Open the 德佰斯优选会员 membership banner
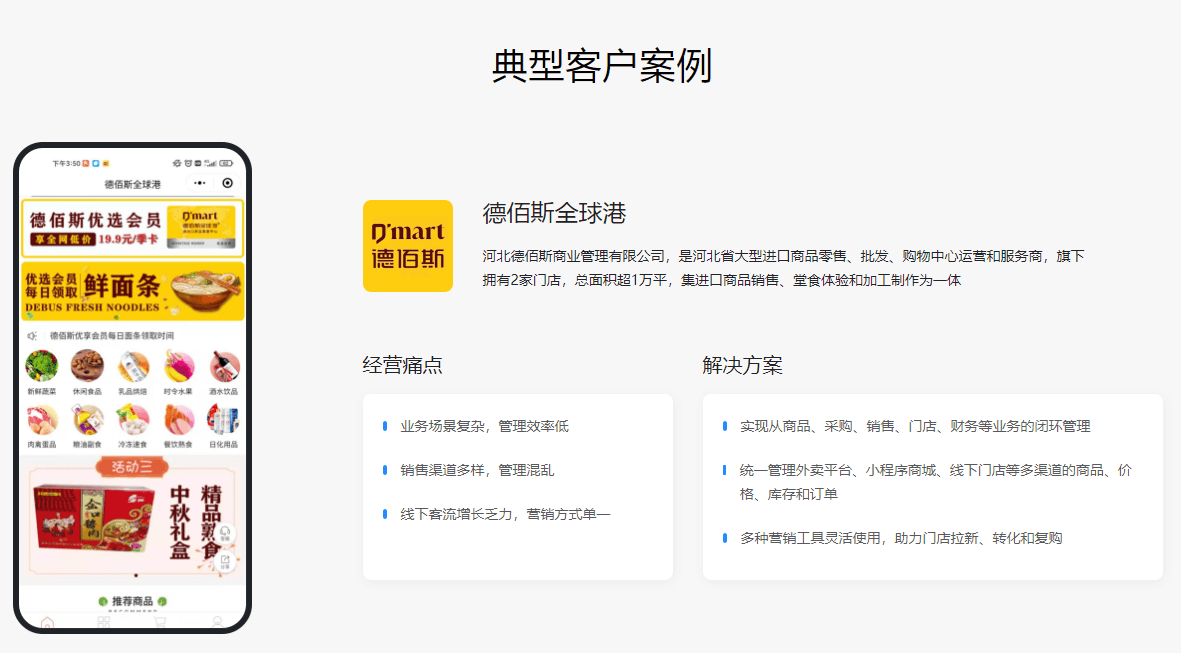This screenshot has height=653, width=1181. pos(133,228)
